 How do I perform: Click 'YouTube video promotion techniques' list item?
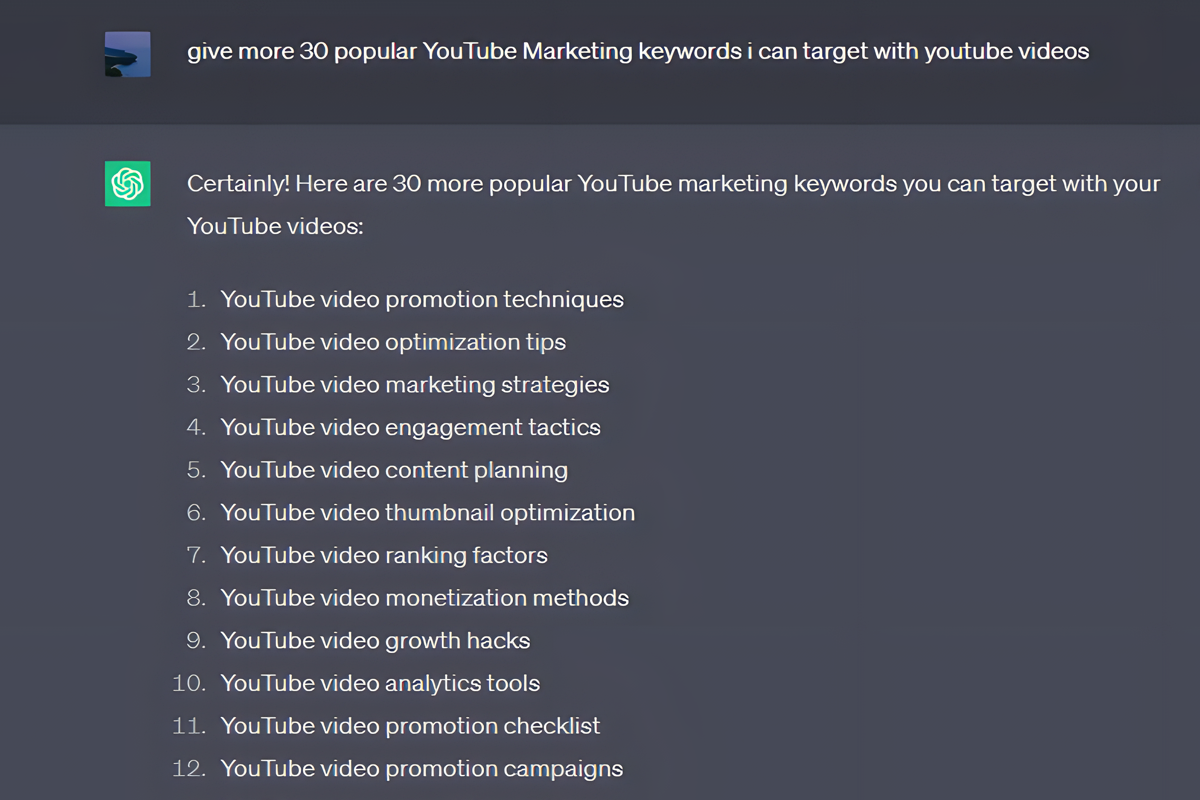coord(422,299)
